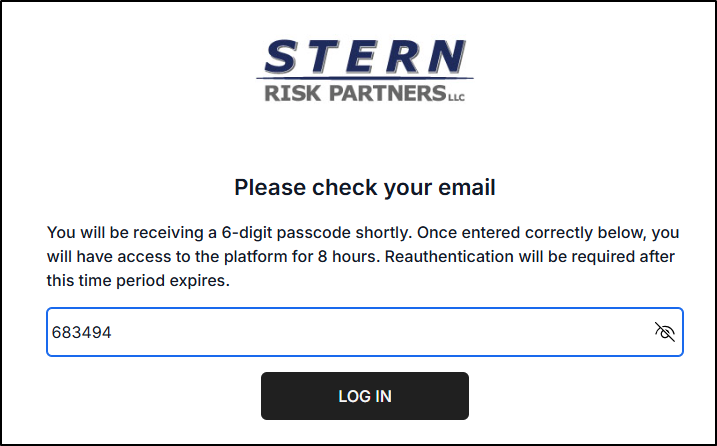Viewport: 717px width, 446px height.
Task: Click the small LLC text in the logo
Action: pos(456,97)
